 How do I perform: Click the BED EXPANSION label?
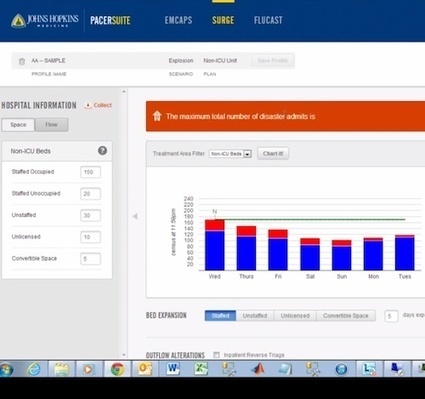pos(166,315)
